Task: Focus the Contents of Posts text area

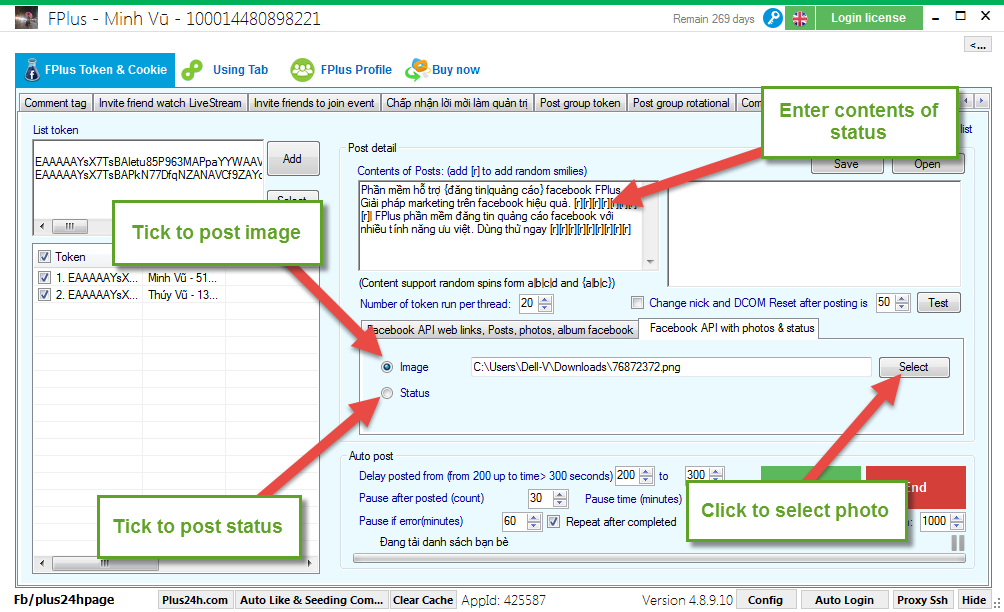Action: [x=501, y=225]
